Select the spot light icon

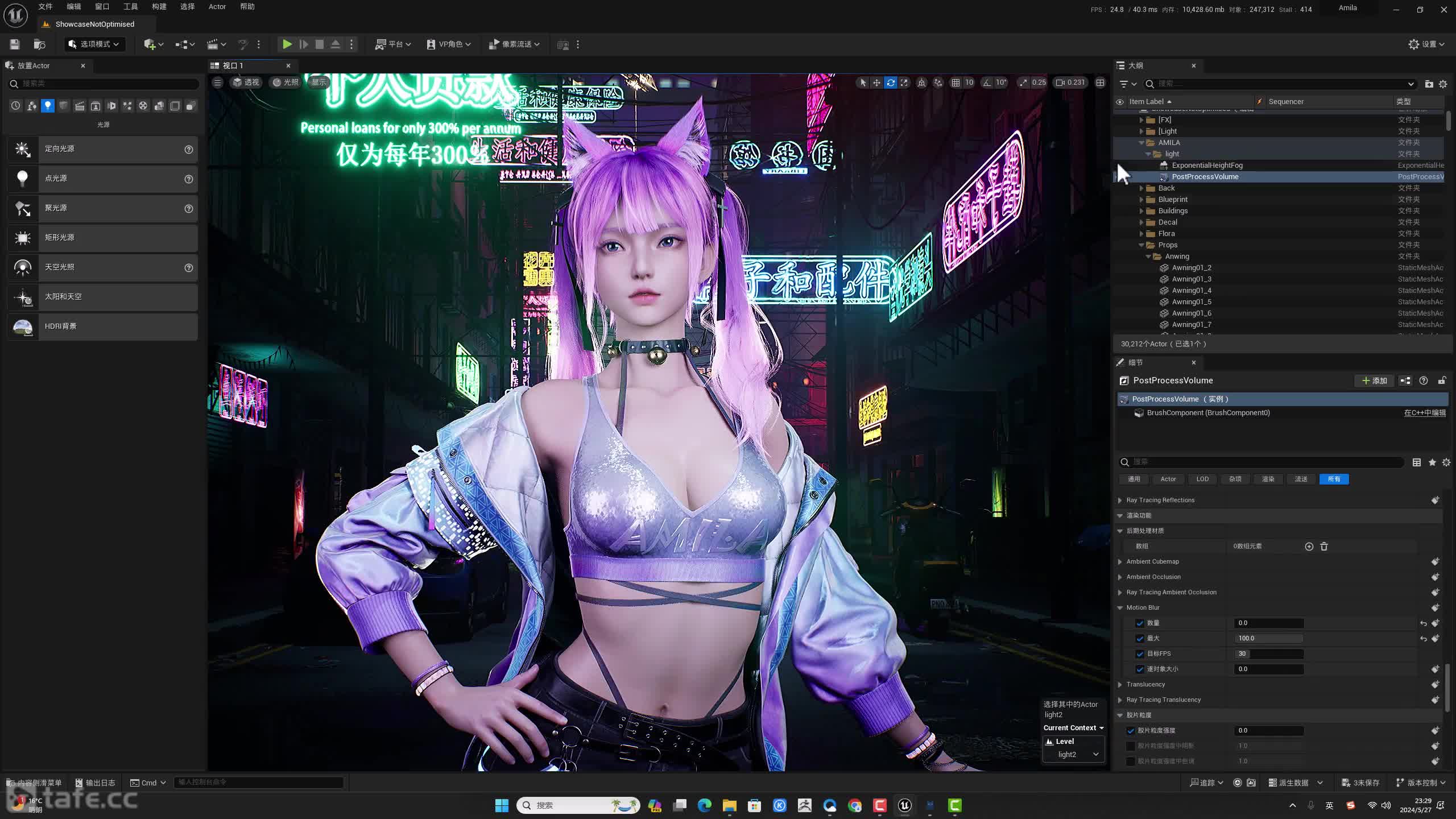[23, 208]
